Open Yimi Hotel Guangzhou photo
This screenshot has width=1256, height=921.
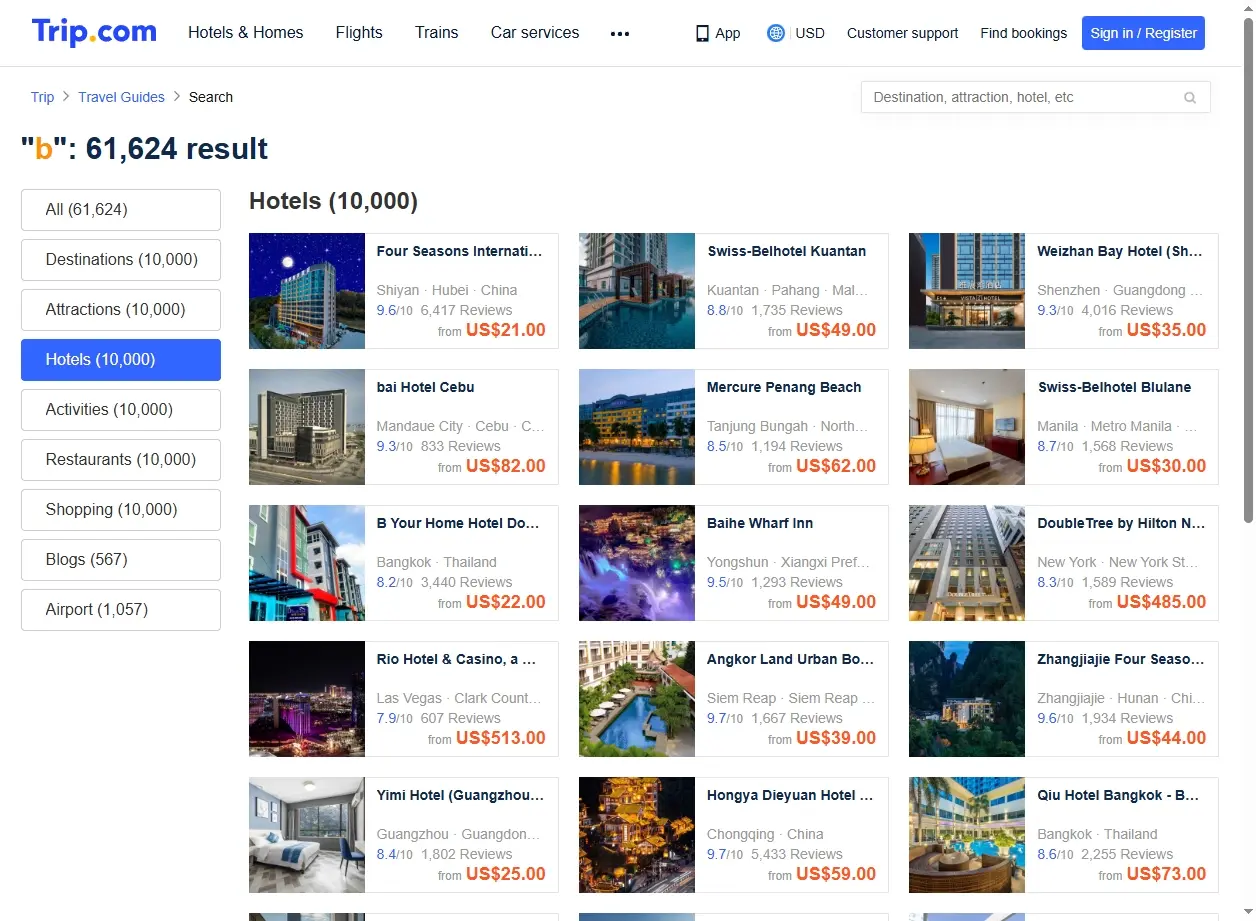307,835
